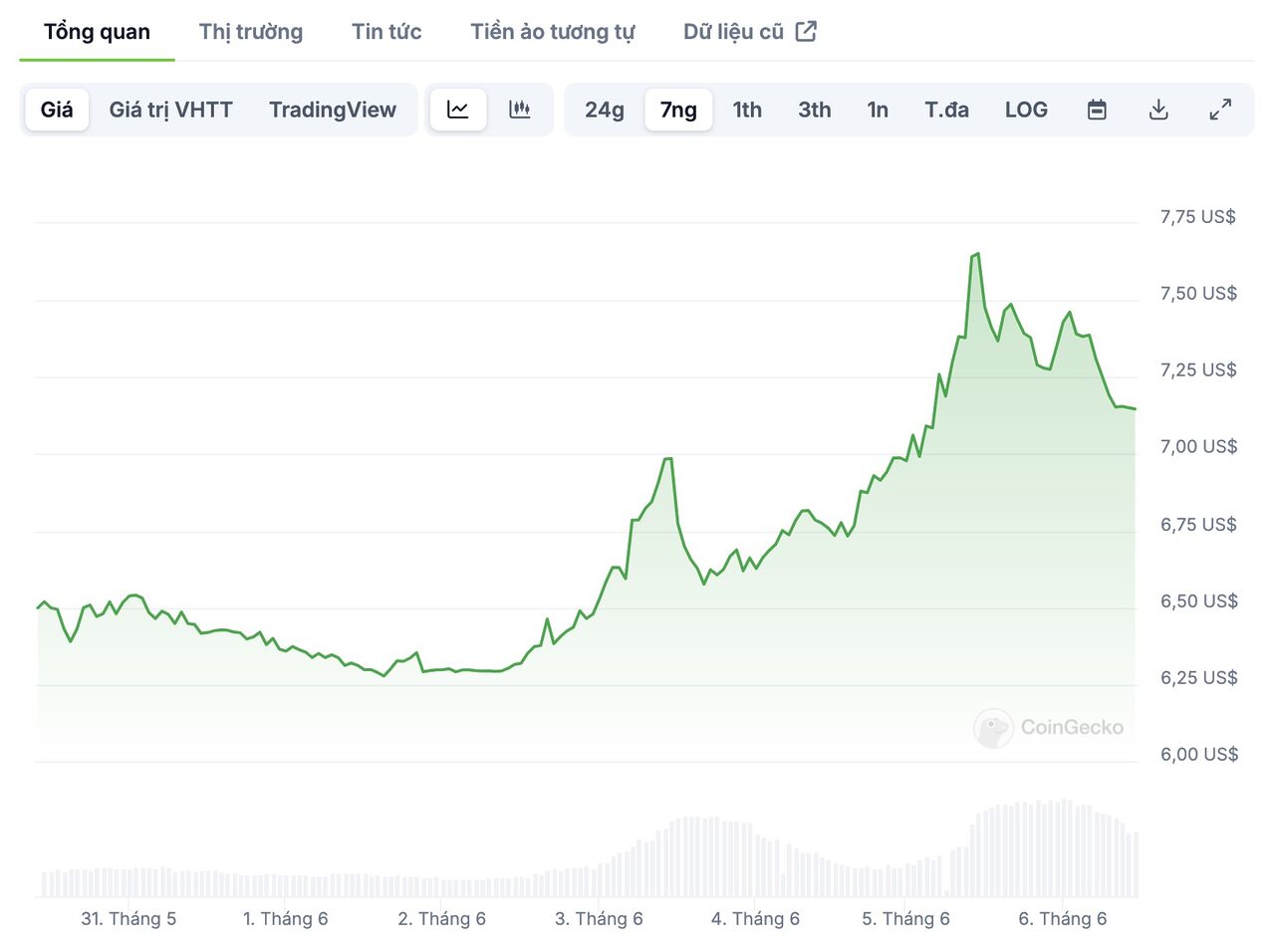Switch to Thị trường tab

pos(251,32)
